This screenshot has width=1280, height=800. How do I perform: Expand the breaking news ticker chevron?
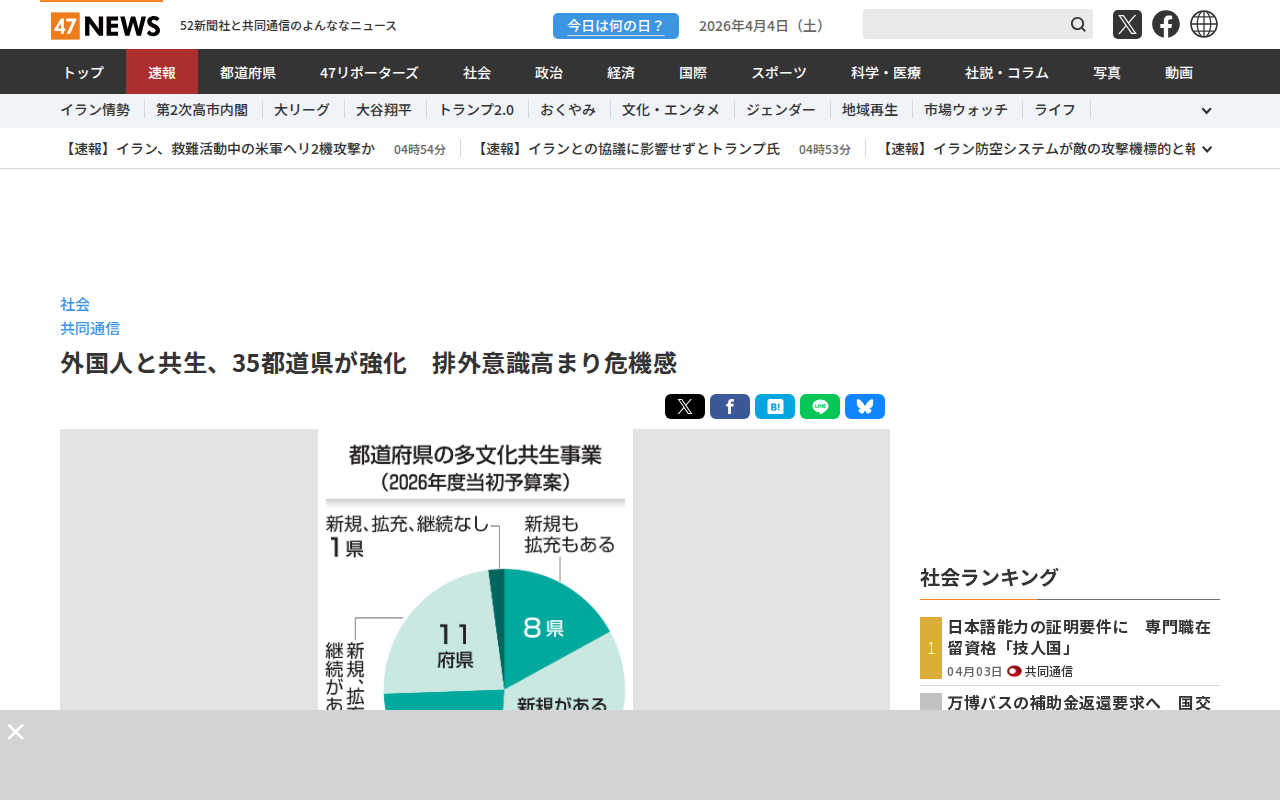click(x=1207, y=149)
